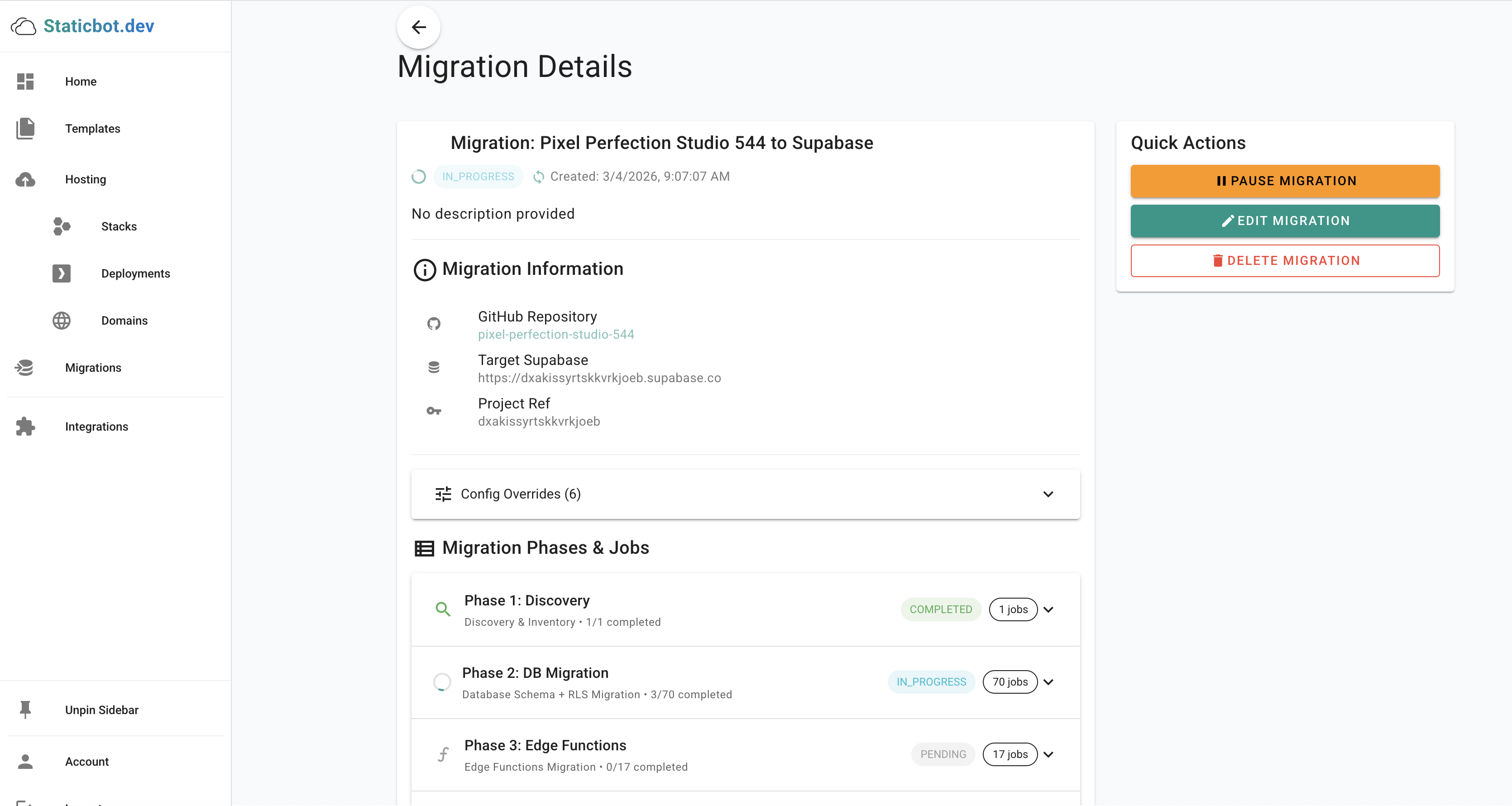The width and height of the screenshot is (1512, 806).
Task: Click the Hosting cloud upload icon
Action: coord(25,179)
